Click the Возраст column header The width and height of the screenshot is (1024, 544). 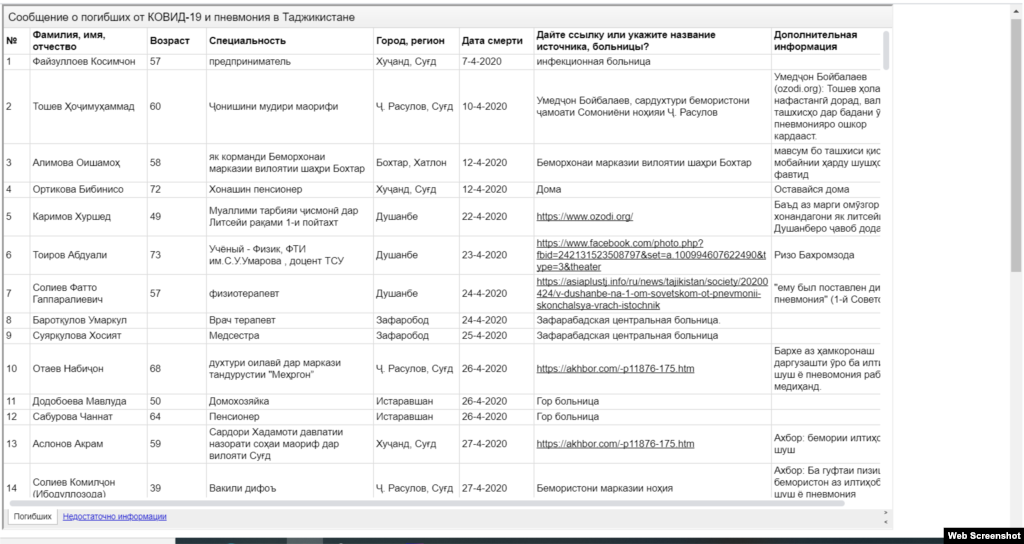coord(168,41)
